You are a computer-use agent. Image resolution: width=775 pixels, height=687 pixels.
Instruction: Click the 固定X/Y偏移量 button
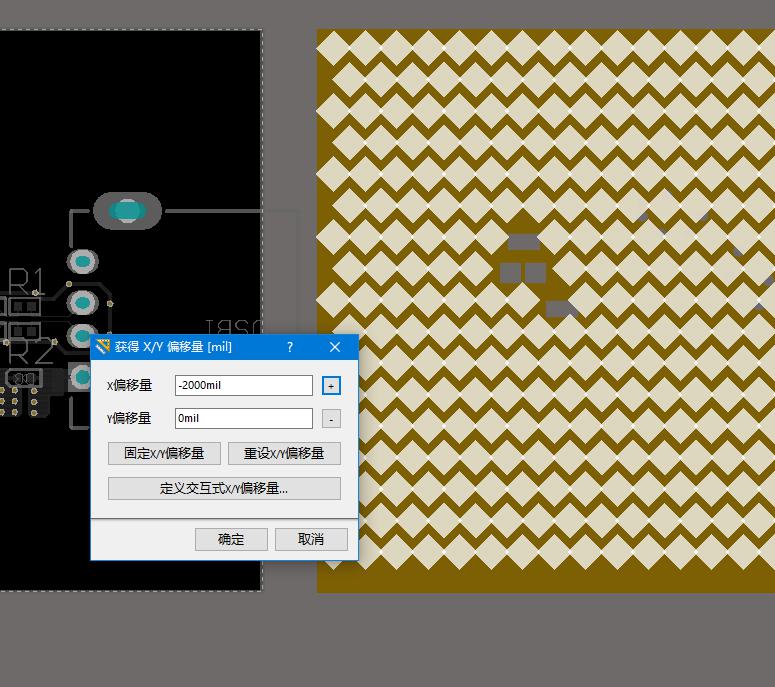[x=164, y=453]
